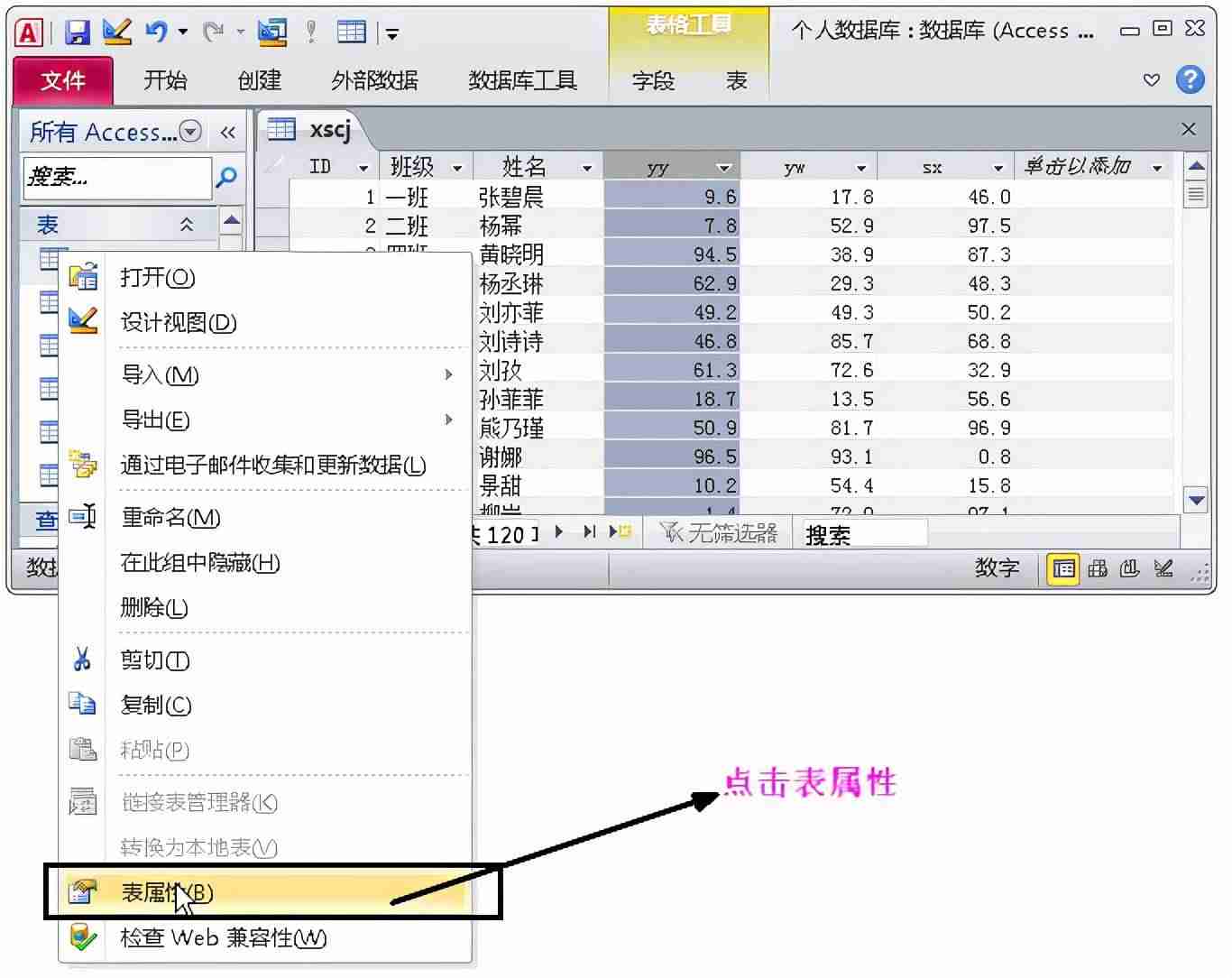
Task: Choose 通过电子邮件收集和更新数据(L)
Action: click(x=265, y=465)
